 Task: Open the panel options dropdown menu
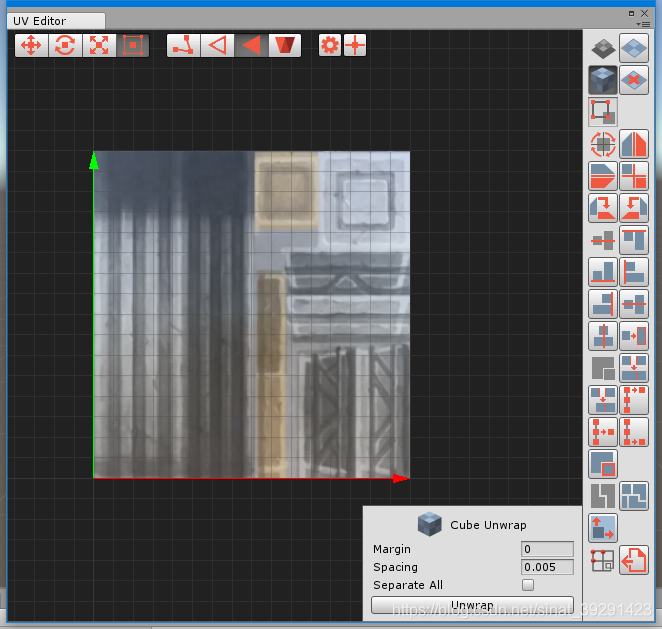pyautogui.click(x=643, y=23)
